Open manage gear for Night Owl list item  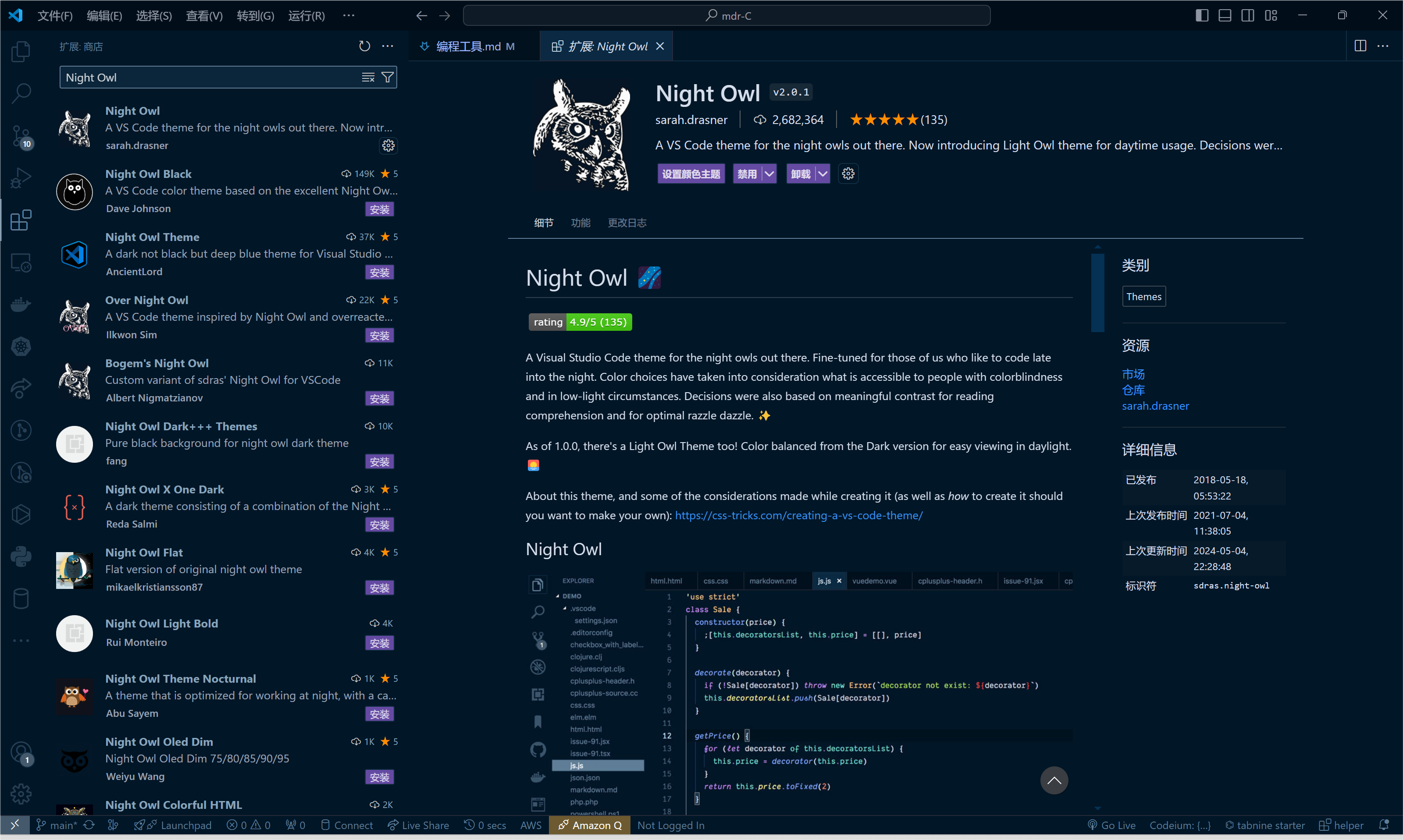(388, 145)
